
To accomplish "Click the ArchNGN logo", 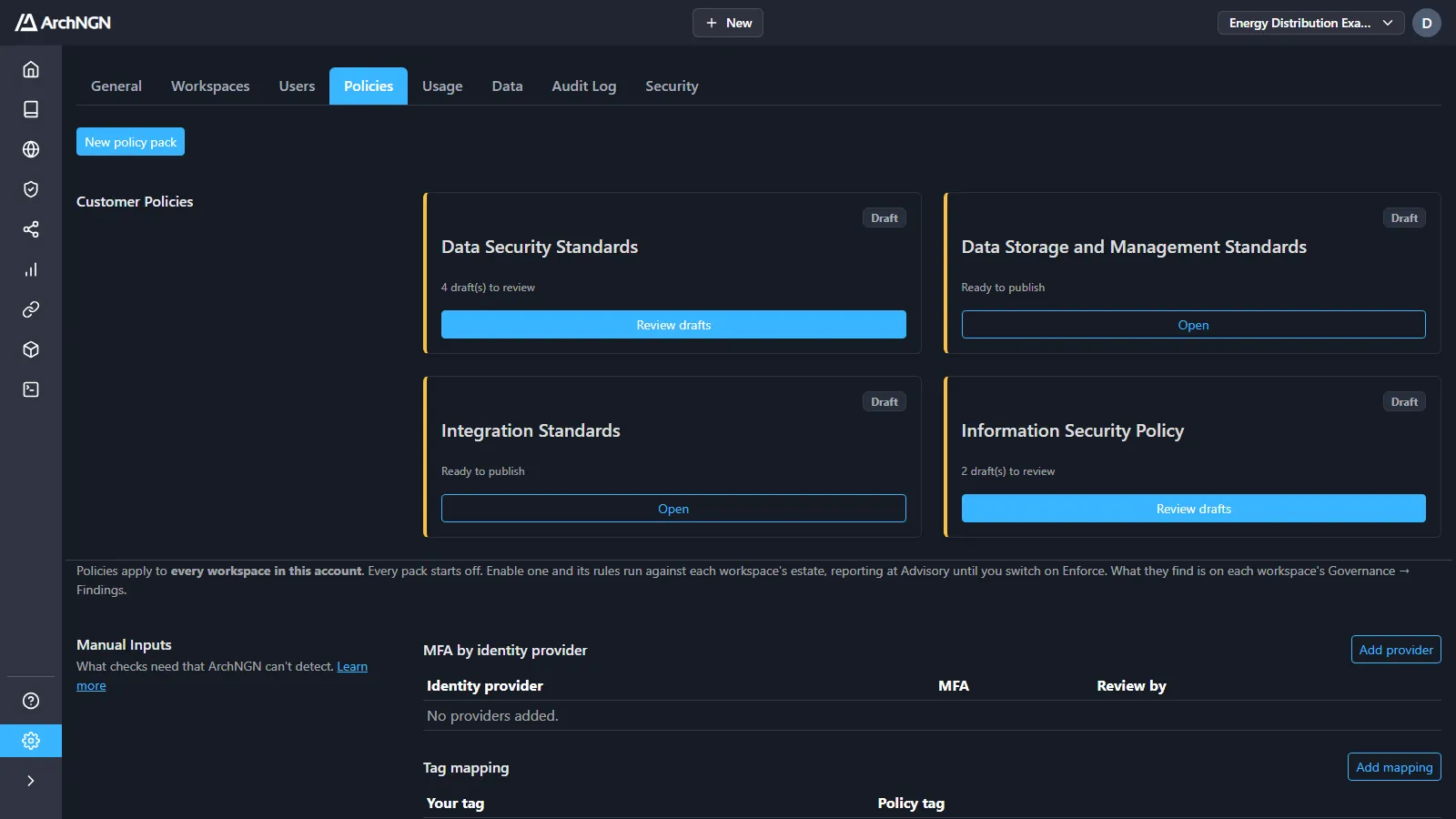I will (x=63, y=23).
